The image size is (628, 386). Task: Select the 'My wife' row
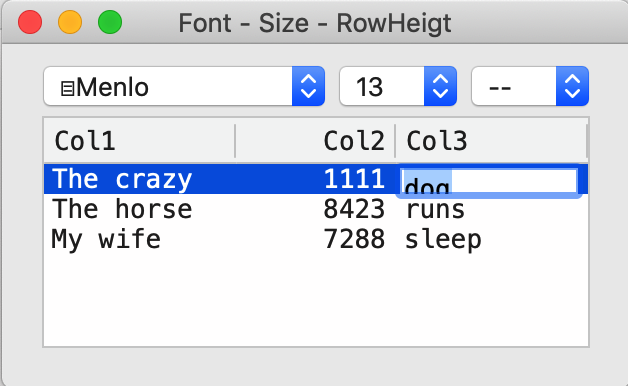pos(316,239)
